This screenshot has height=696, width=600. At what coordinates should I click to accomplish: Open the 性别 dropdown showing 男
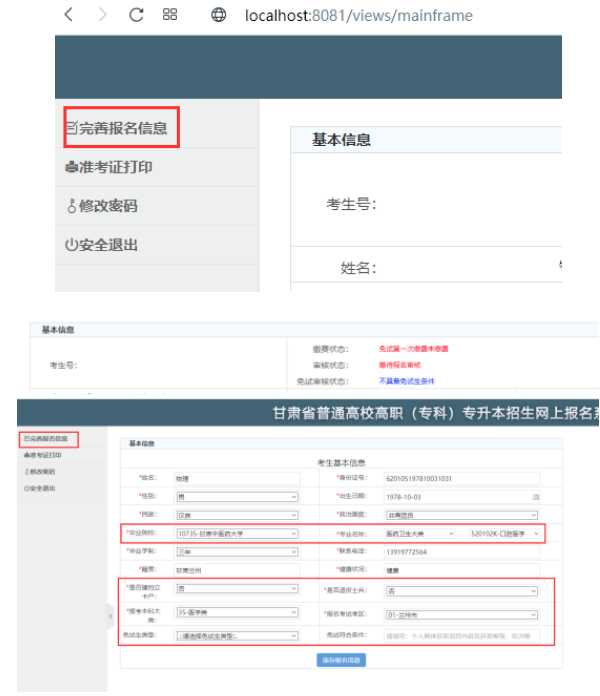point(237,497)
